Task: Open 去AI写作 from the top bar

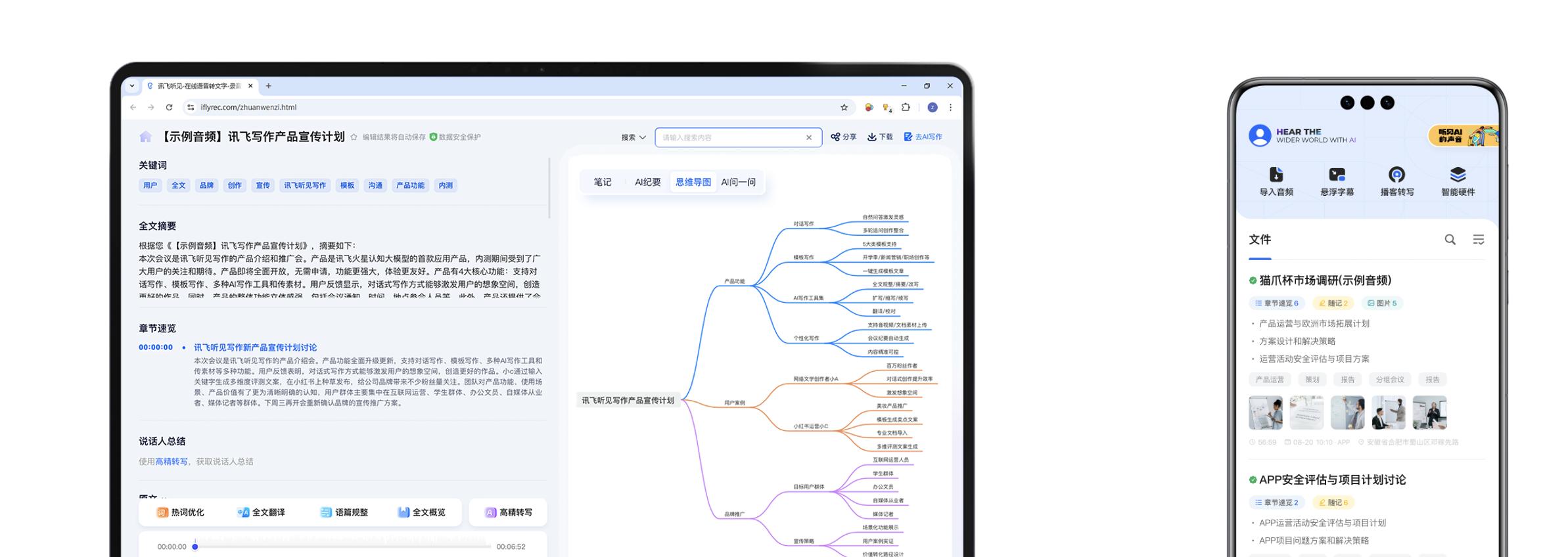Action: [923, 137]
